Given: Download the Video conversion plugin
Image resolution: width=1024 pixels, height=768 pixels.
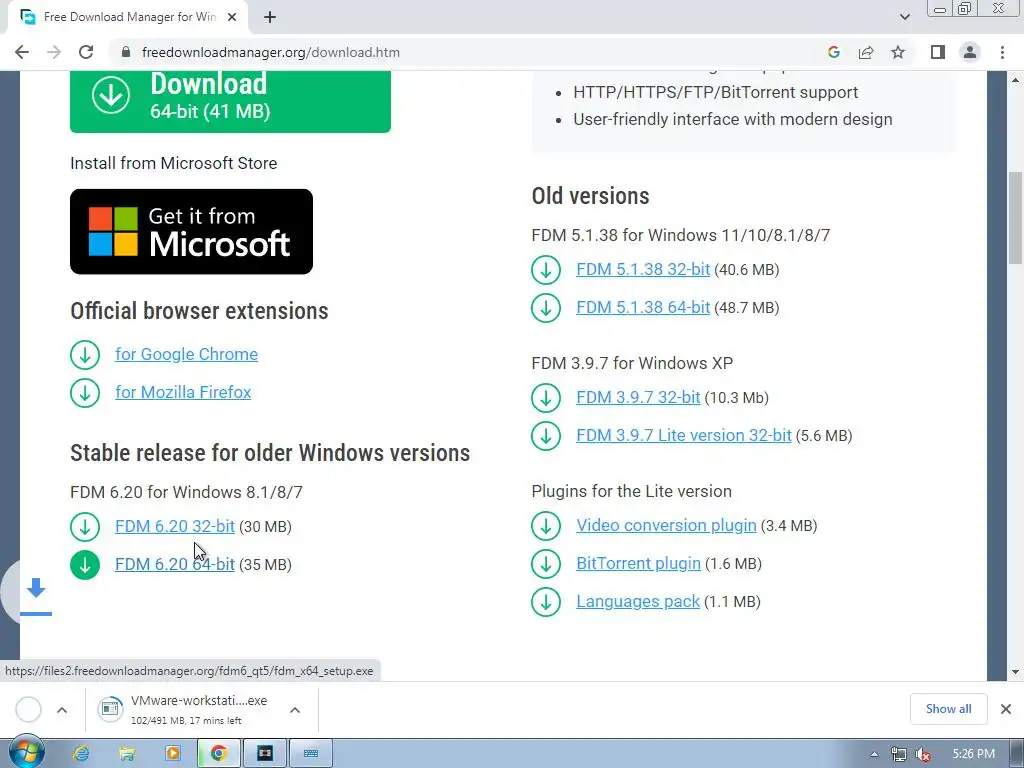Looking at the screenshot, I should point(666,525).
